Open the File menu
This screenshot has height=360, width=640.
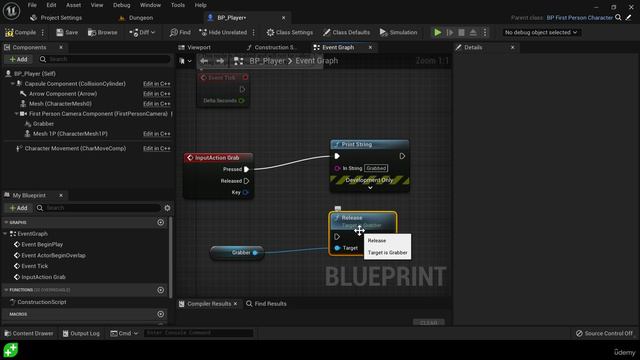point(32,5)
